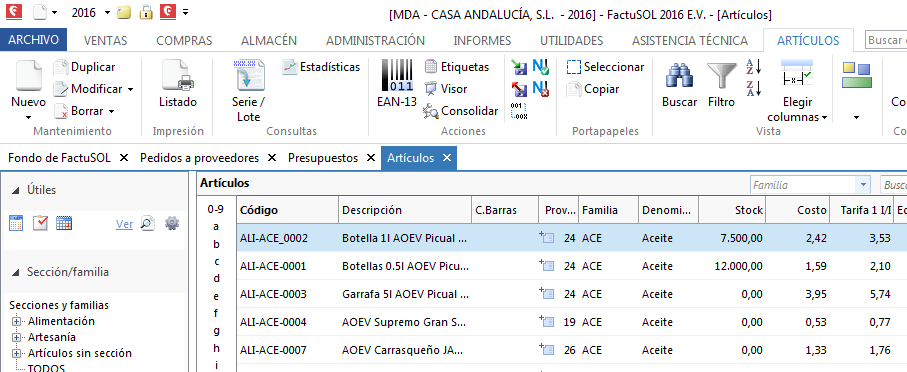
Task: Open the Familia combo box dropdown
Action: pyautogui.click(x=864, y=185)
